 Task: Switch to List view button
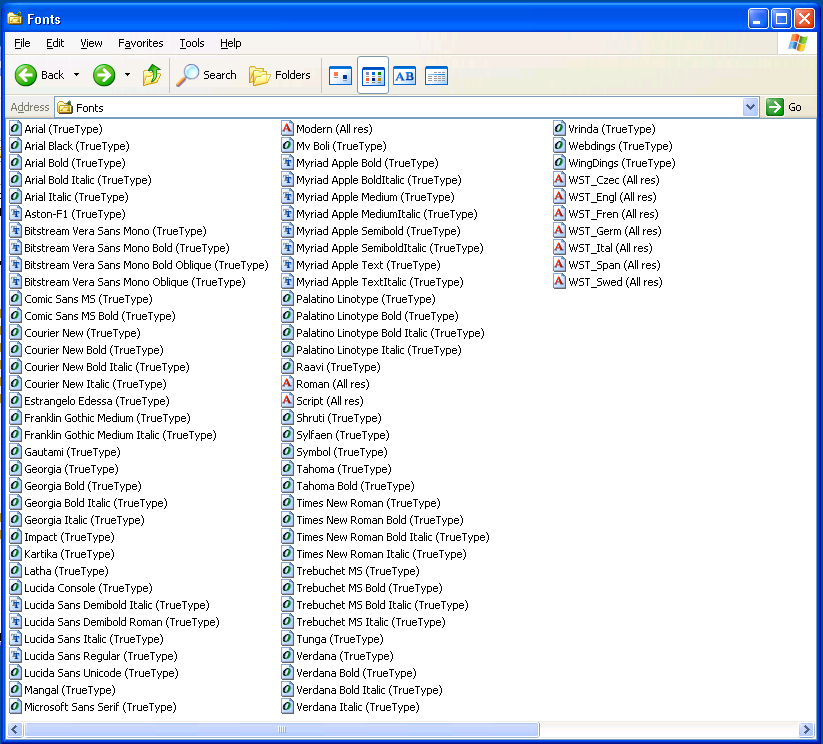(373, 76)
